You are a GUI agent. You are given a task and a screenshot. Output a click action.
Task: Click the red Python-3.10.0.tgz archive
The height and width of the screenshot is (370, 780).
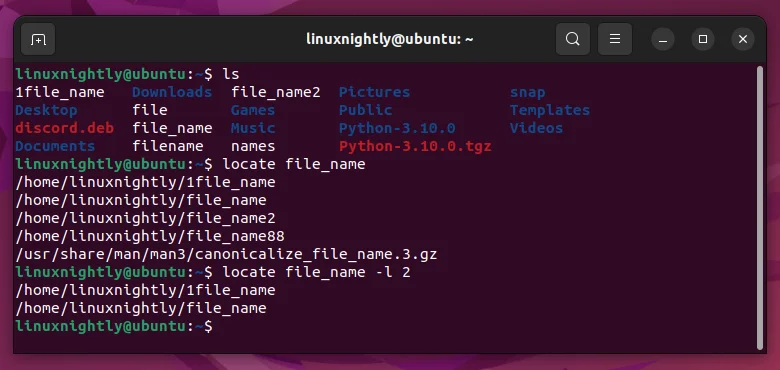pyautogui.click(x=415, y=146)
